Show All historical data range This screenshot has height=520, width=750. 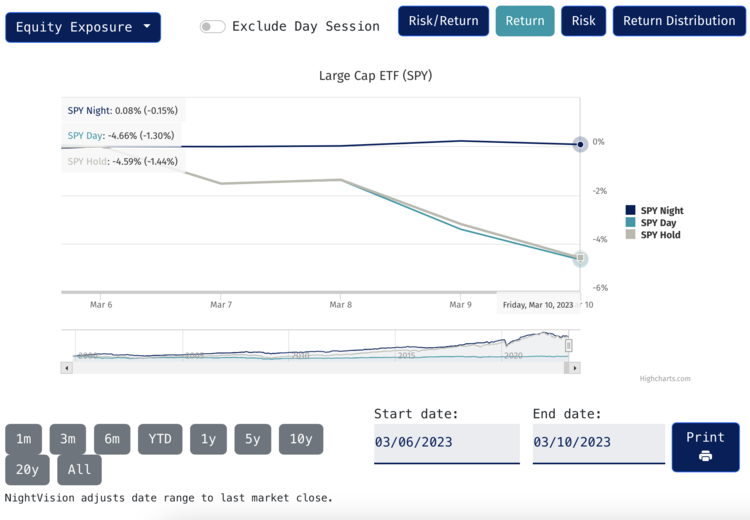pyautogui.click(x=79, y=470)
